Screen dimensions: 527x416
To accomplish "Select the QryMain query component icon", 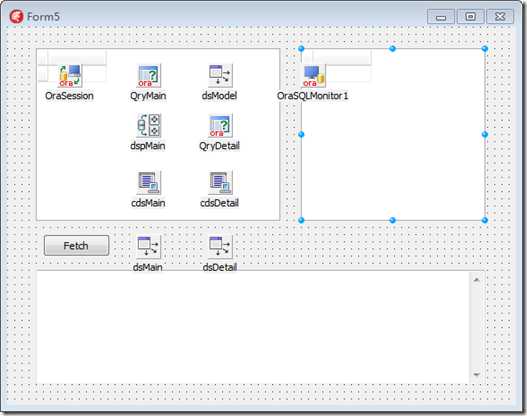I will coord(149,76).
